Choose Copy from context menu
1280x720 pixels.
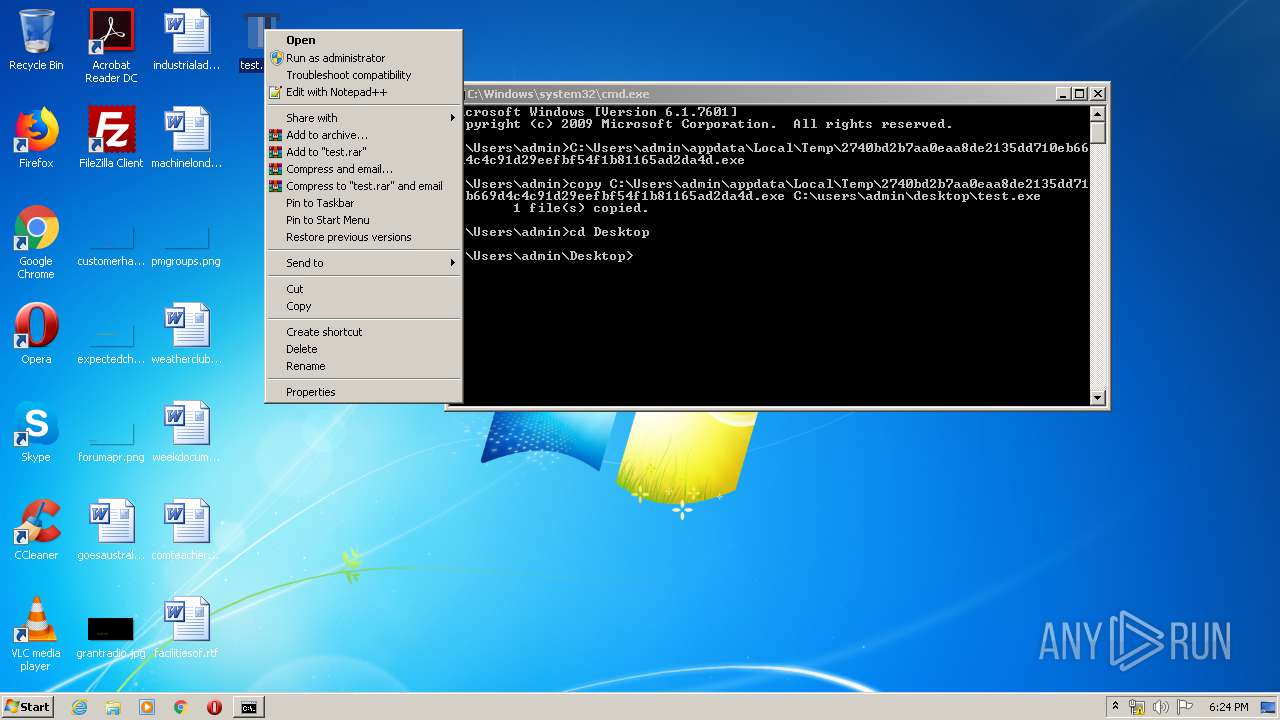coord(364,306)
